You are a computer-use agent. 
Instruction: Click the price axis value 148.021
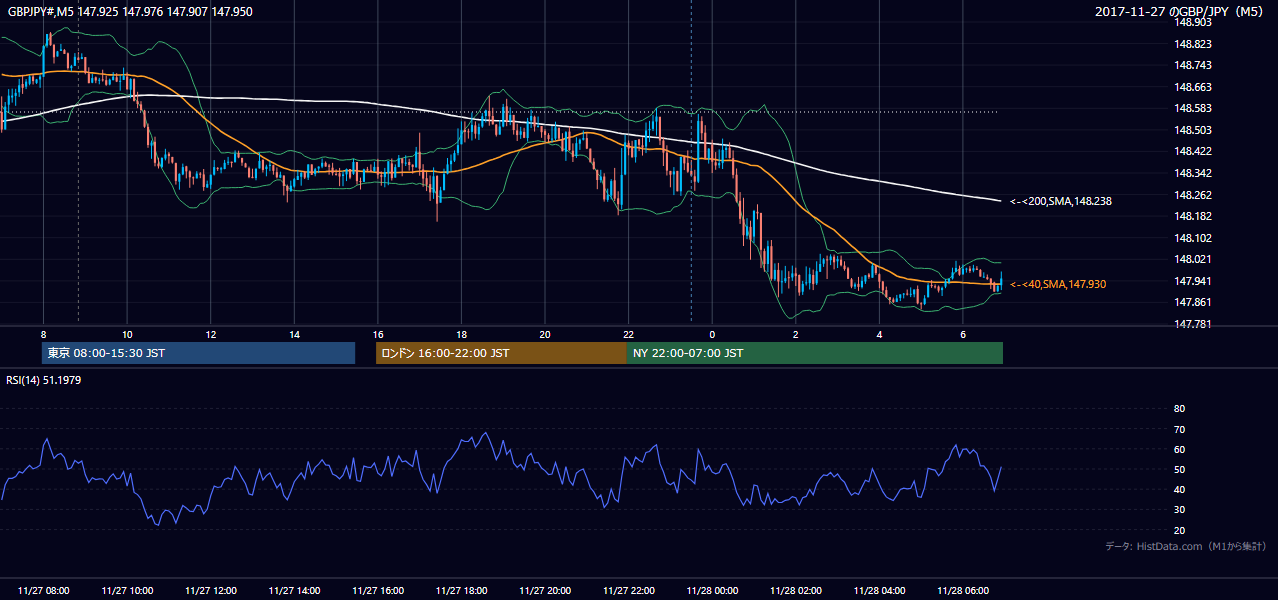pyautogui.click(x=1191, y=259)
